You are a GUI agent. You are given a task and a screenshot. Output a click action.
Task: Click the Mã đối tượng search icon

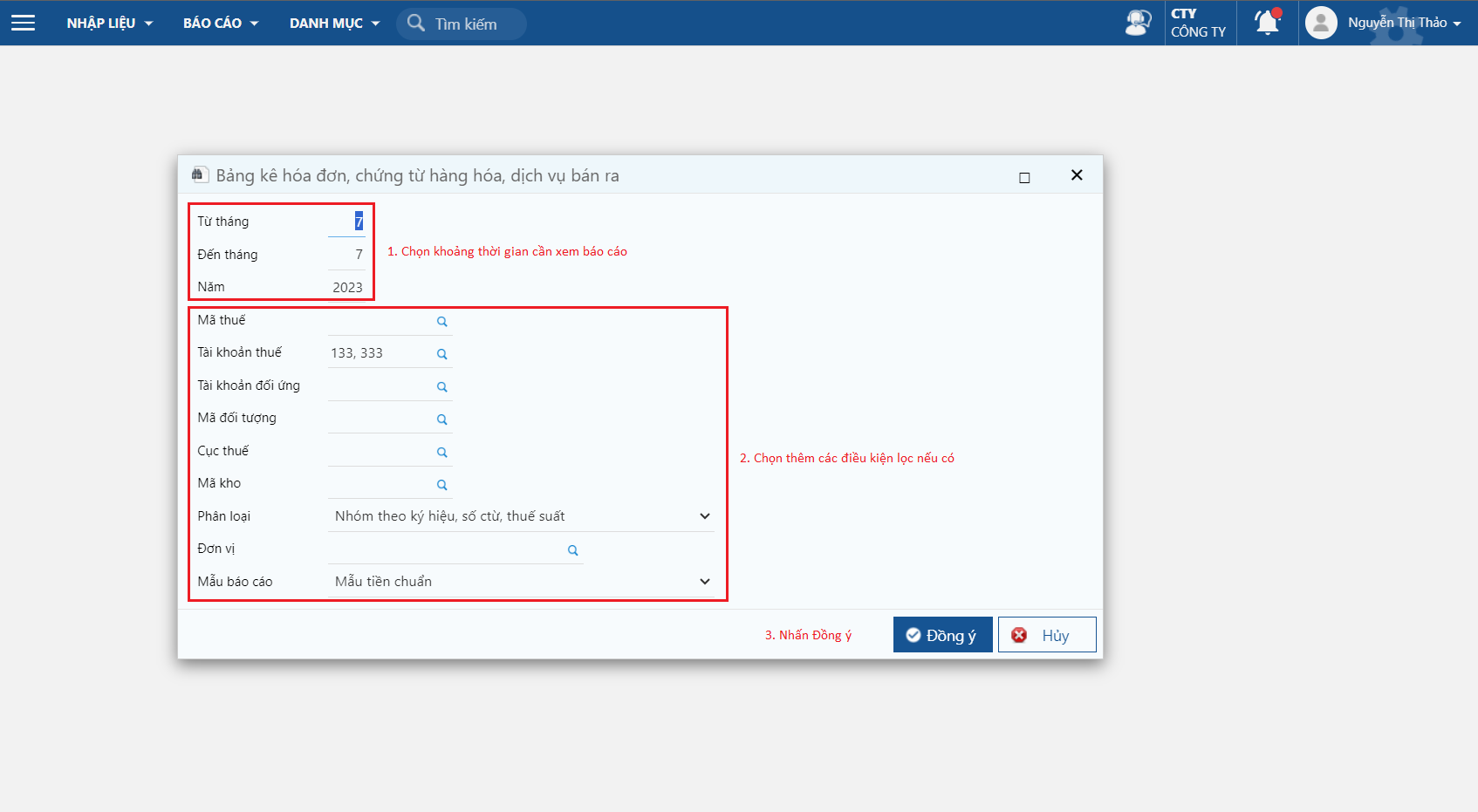442,420
